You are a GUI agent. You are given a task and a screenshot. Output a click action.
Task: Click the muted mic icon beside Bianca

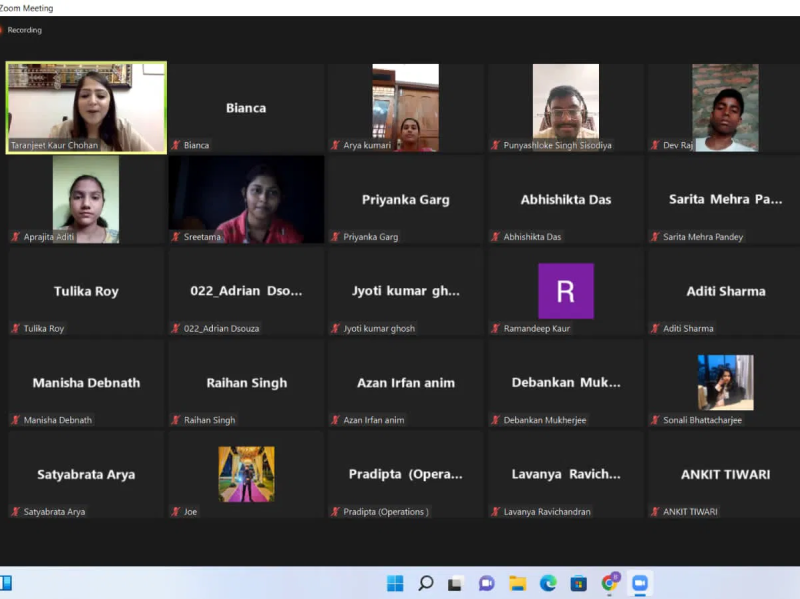176,145
